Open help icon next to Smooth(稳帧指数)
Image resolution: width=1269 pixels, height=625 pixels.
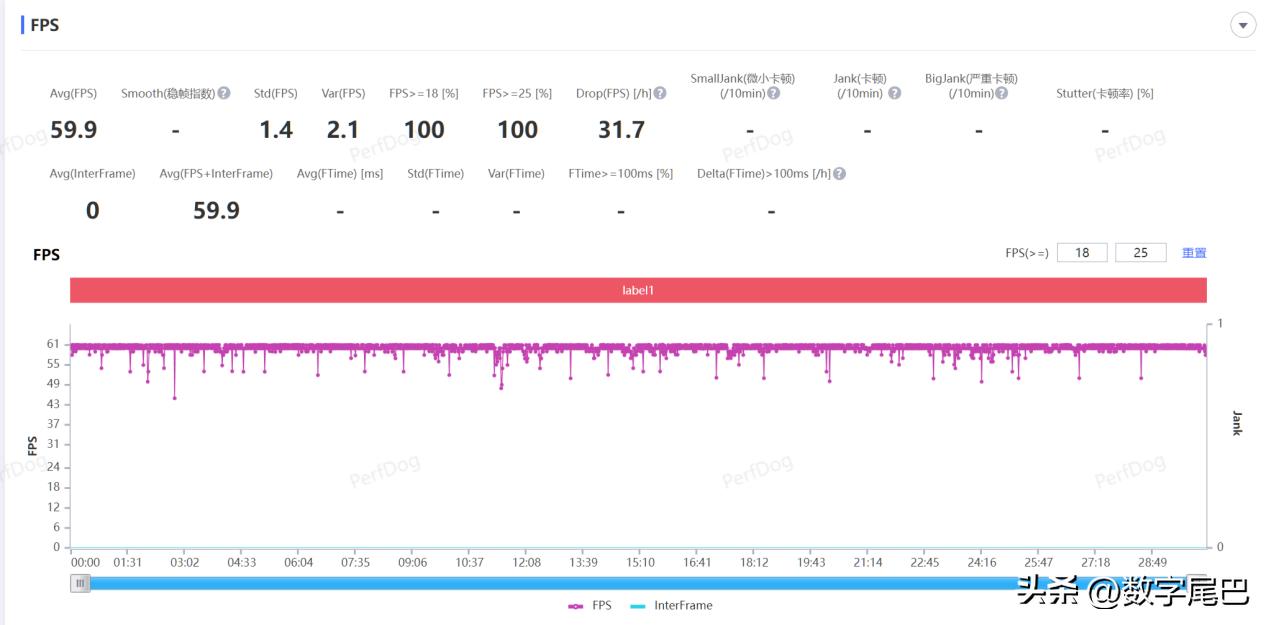(224, 93)
